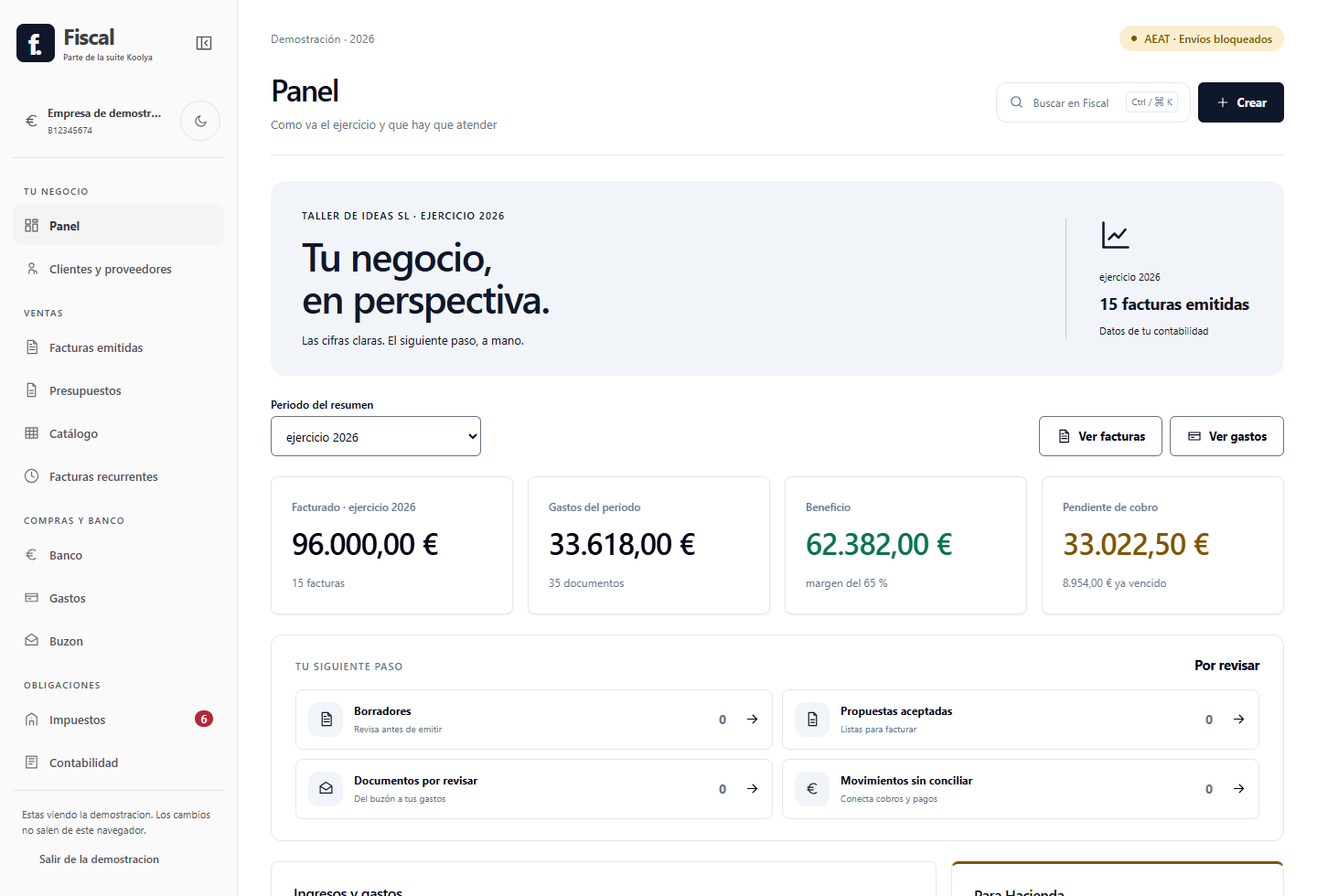Screen dimensions: 1317x896
Task: Open the Panel menu item
Action: coord(119,225)
